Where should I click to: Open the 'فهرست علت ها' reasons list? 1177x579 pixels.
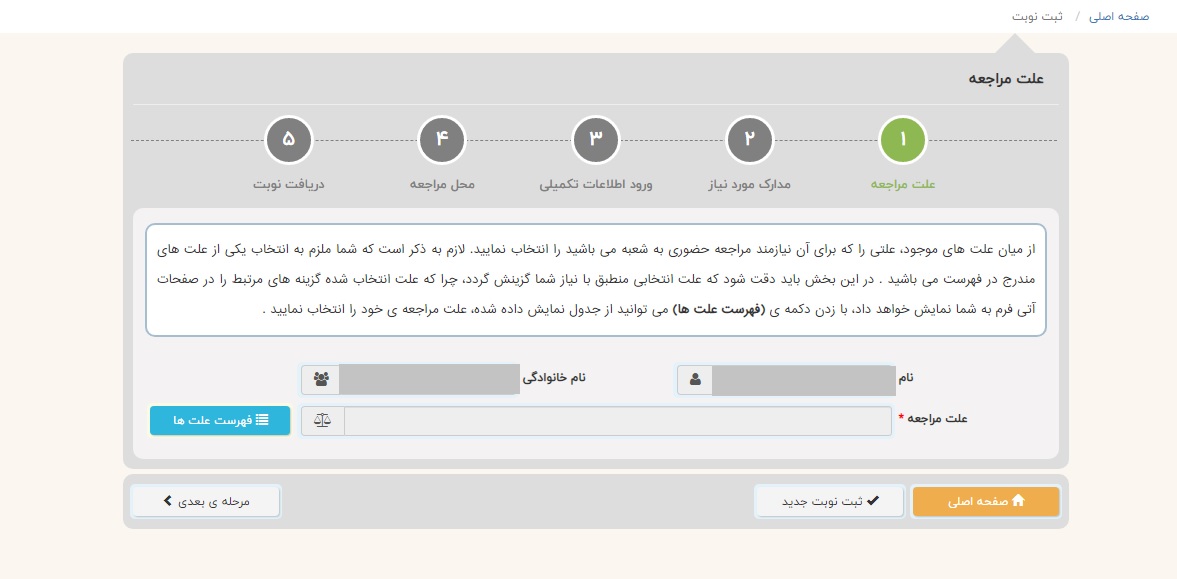220,421
